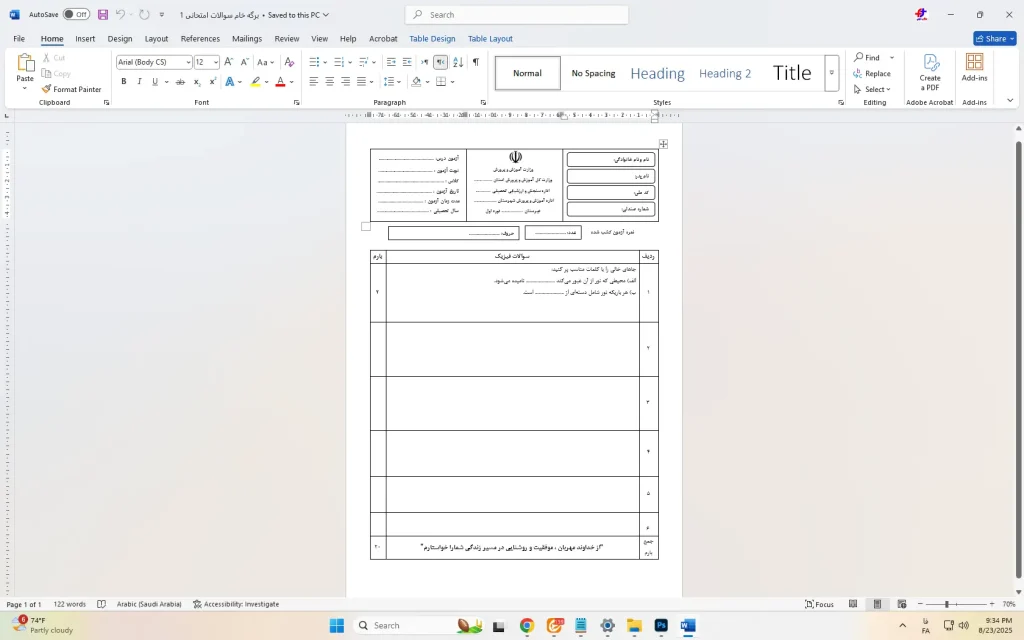The image size is (1024, 640).
Task: Click the Undo arrow icon
Action: click(120, 14)
